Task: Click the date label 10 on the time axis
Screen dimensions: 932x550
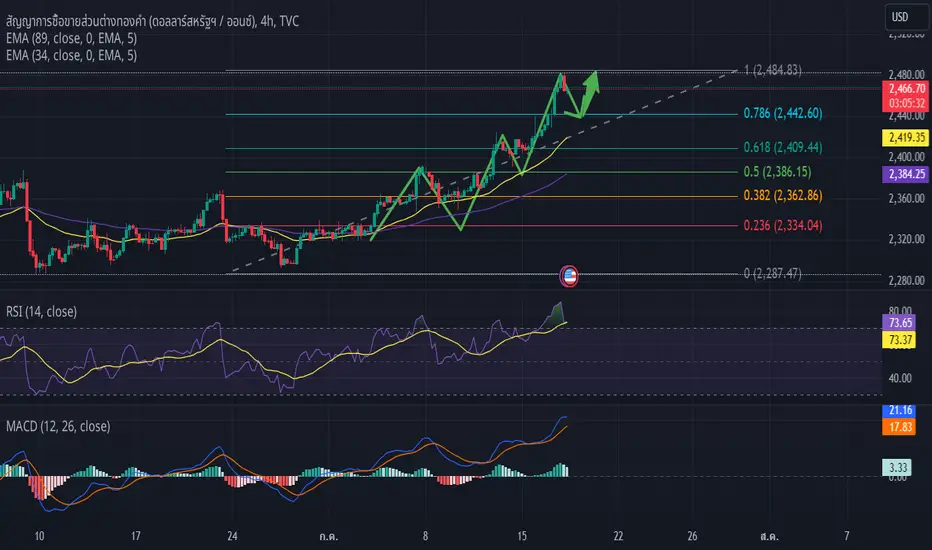Action: [39, 536]
